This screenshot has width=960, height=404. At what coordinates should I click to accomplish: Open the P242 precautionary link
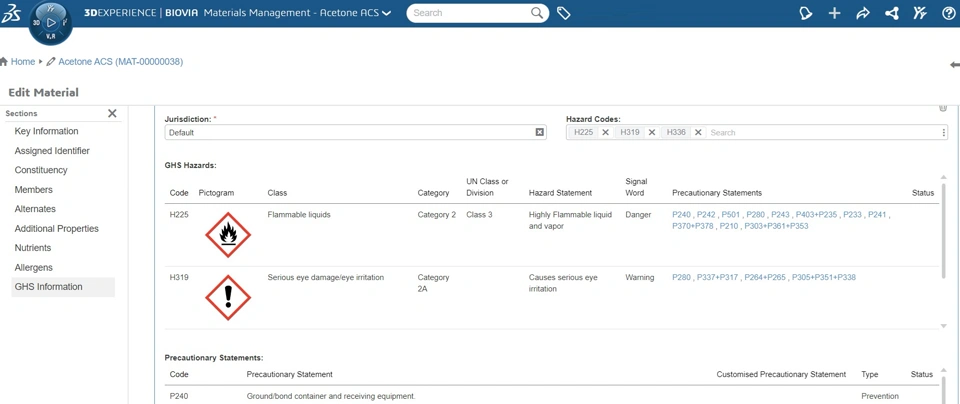(x=706, y=215)
